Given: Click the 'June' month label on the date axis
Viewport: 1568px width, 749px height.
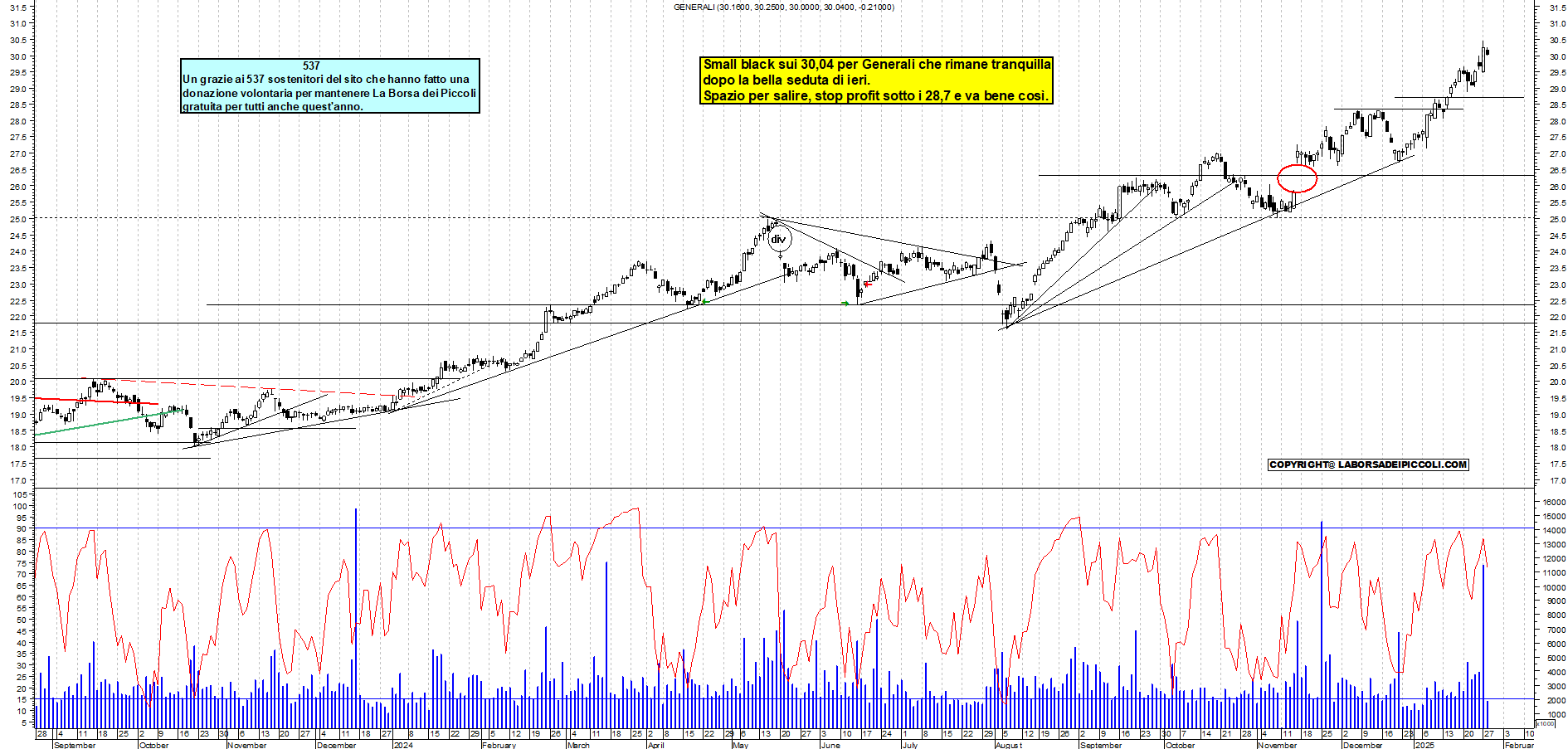Looking at the screenshot, I should 830,745.
